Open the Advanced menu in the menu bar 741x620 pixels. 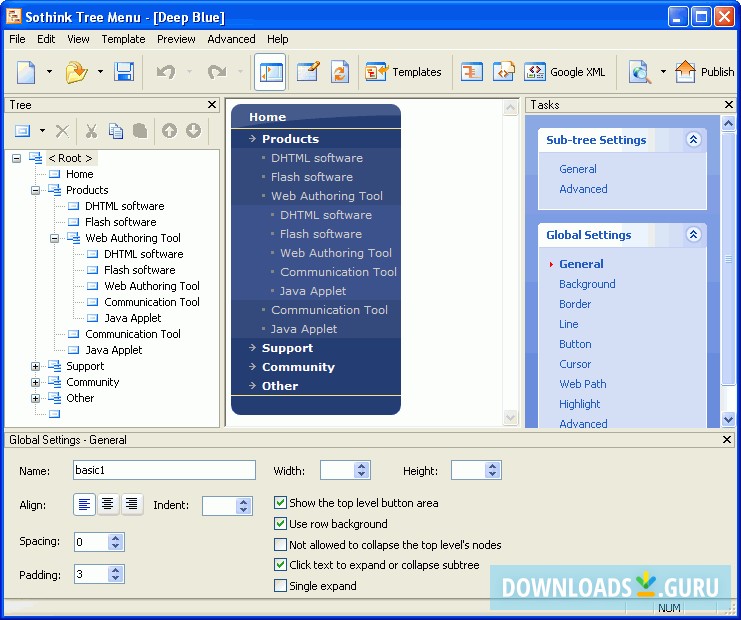click(x=231, y=39)
